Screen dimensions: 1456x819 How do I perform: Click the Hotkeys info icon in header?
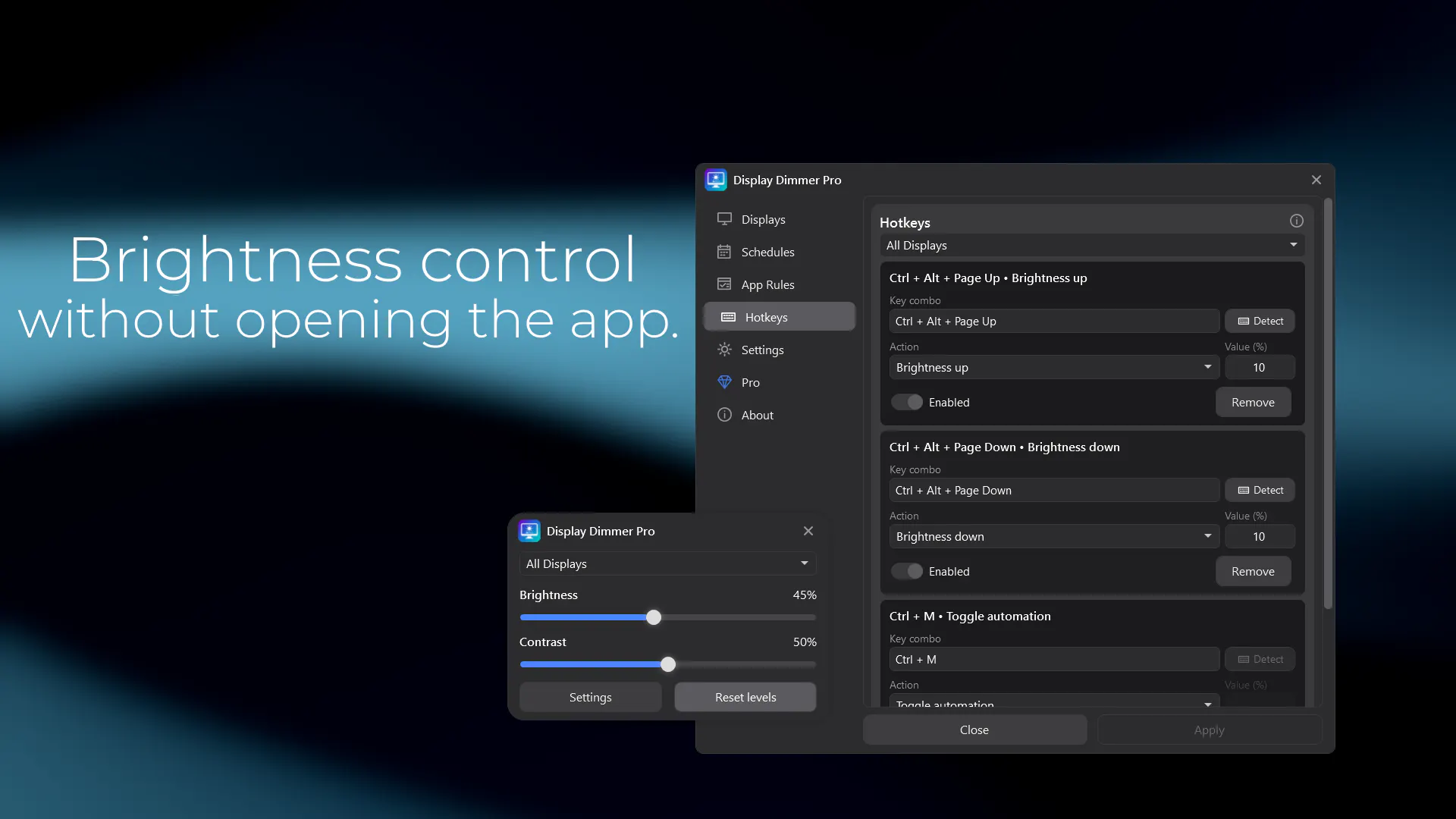pos(1296,221)
